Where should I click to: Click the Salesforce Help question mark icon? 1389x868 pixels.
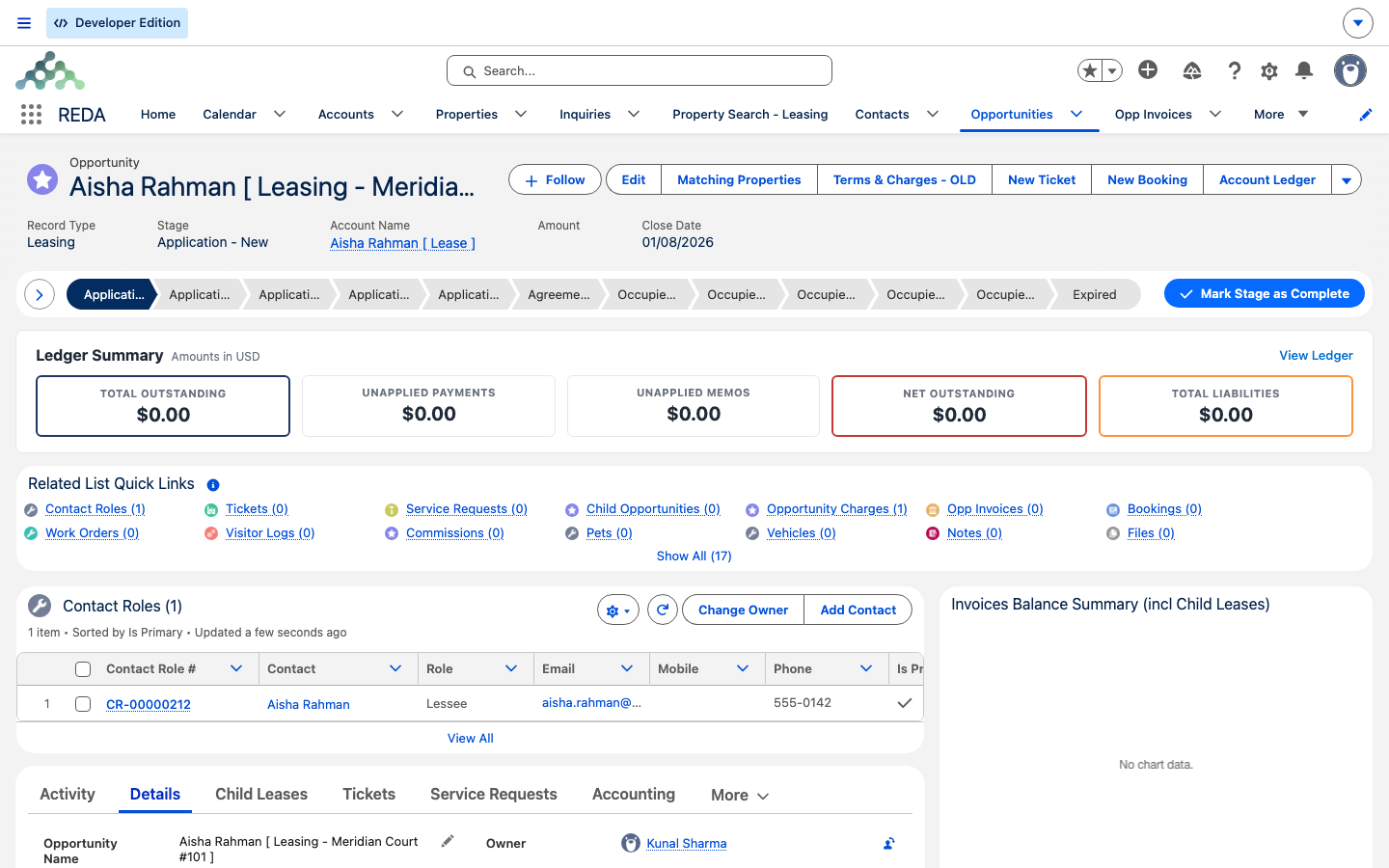coord(1235,70)
